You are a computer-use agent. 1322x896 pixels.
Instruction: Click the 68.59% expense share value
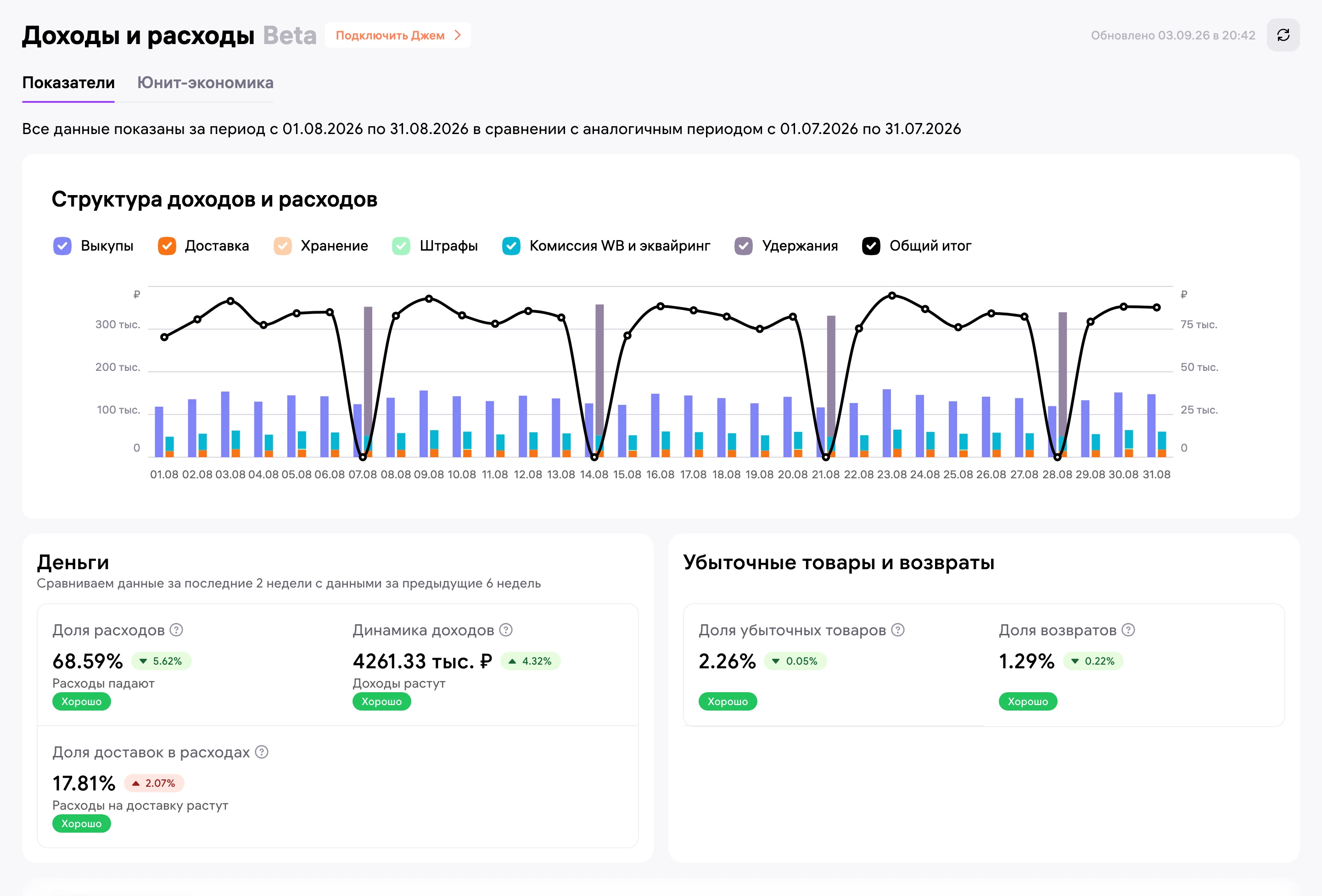(x=88, y=661)
